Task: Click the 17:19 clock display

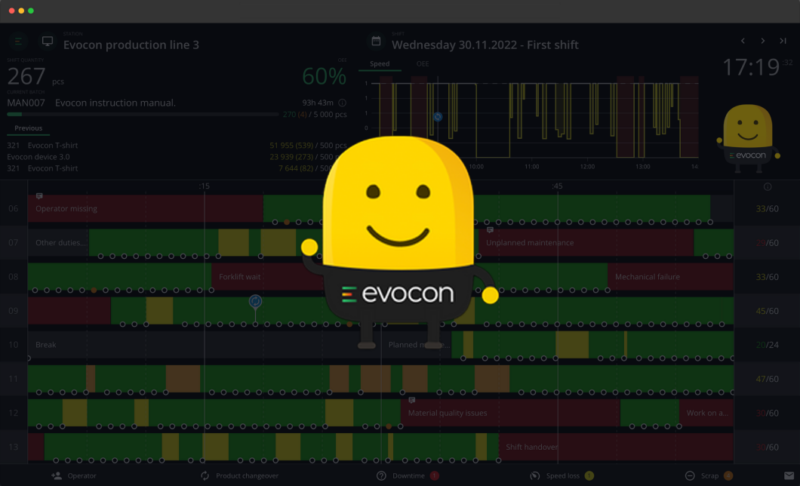Action: [751, 67]
